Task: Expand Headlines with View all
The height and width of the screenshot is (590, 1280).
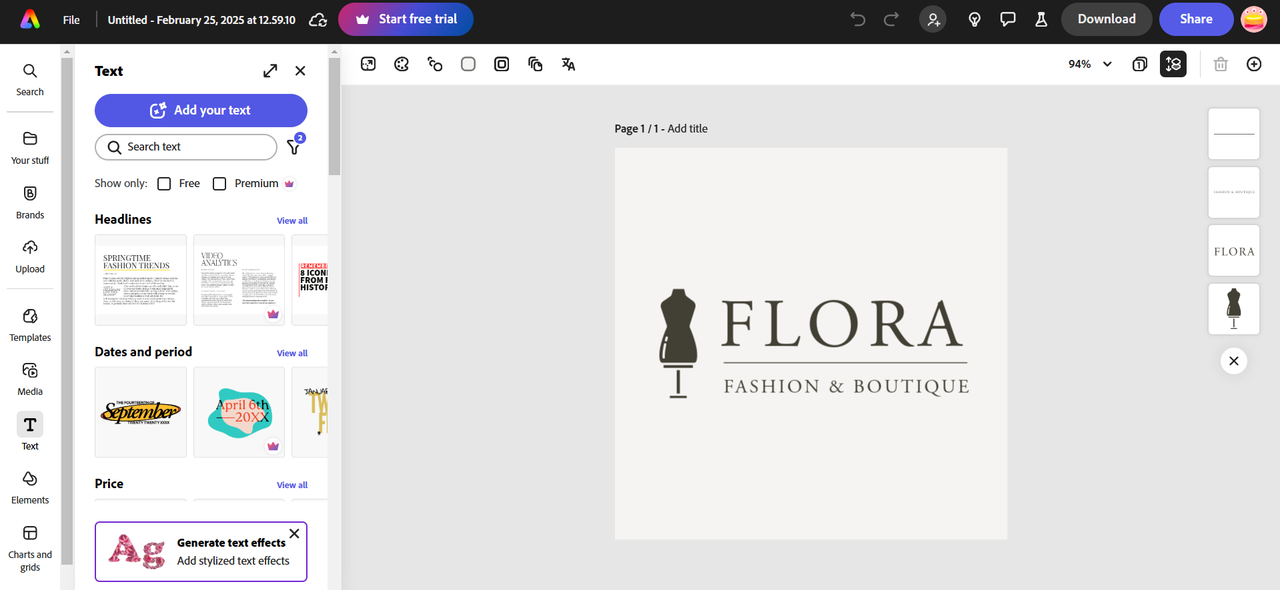Action: [292, 221]
